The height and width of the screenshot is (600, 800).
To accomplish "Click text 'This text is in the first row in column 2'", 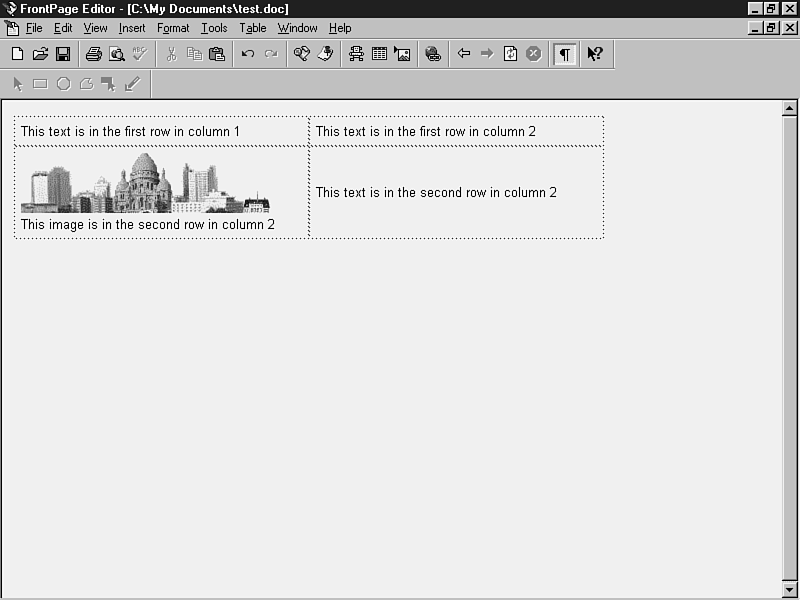I will (426, 132).
